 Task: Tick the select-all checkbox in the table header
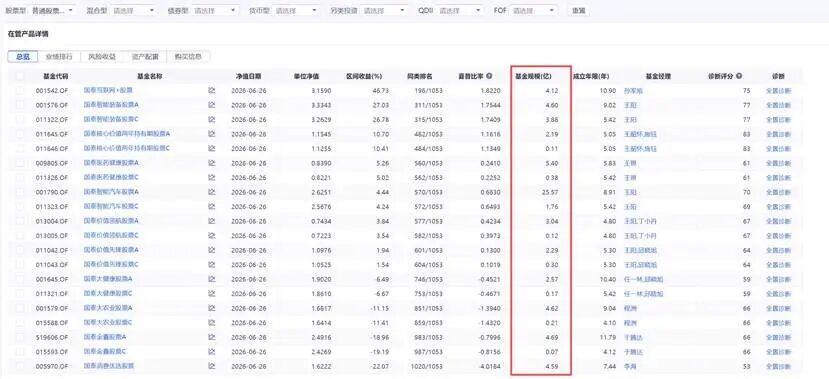(20, 76)
